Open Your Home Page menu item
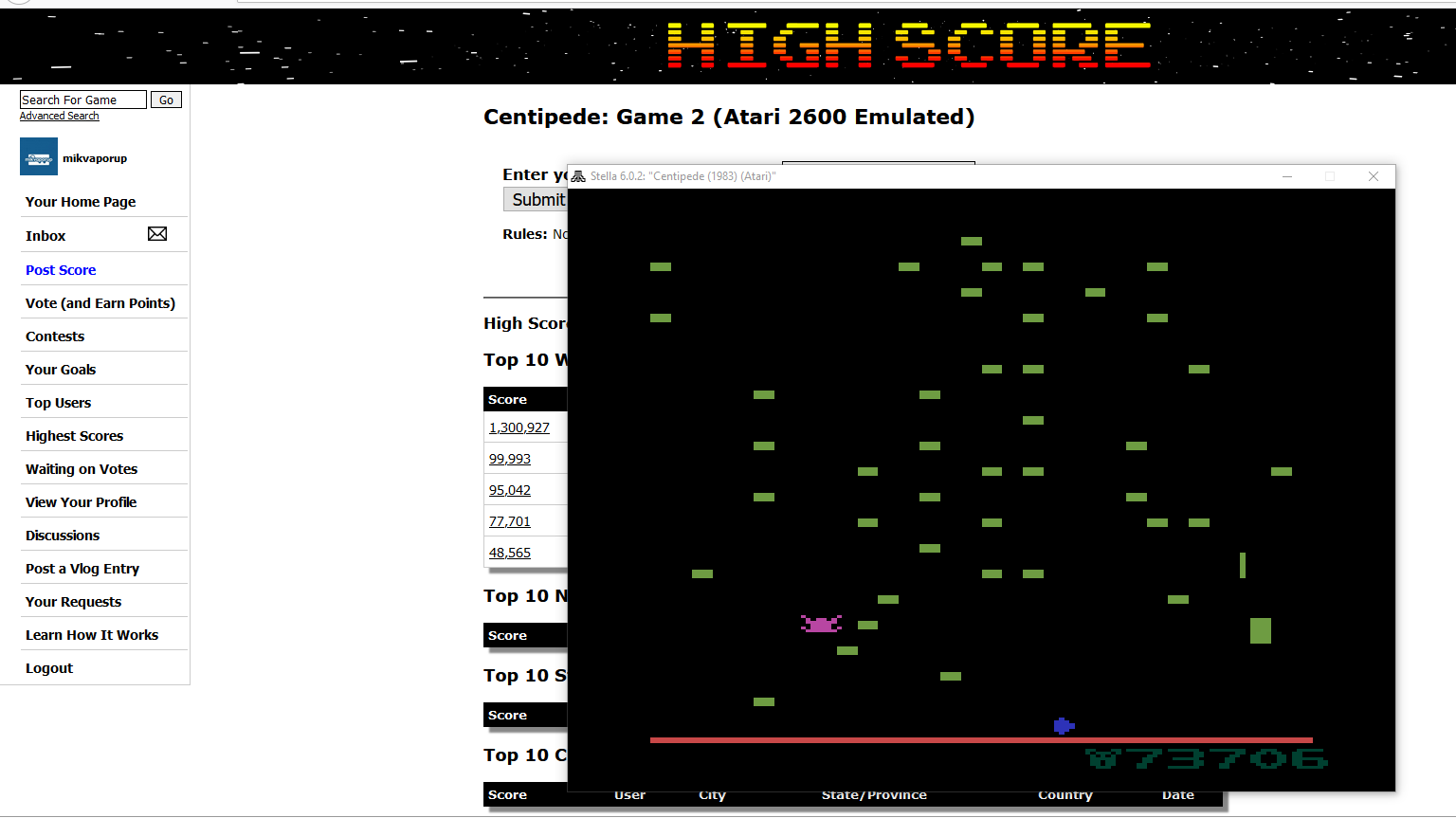The height and width of the screenshot is (818, 1456). (81, 202)
